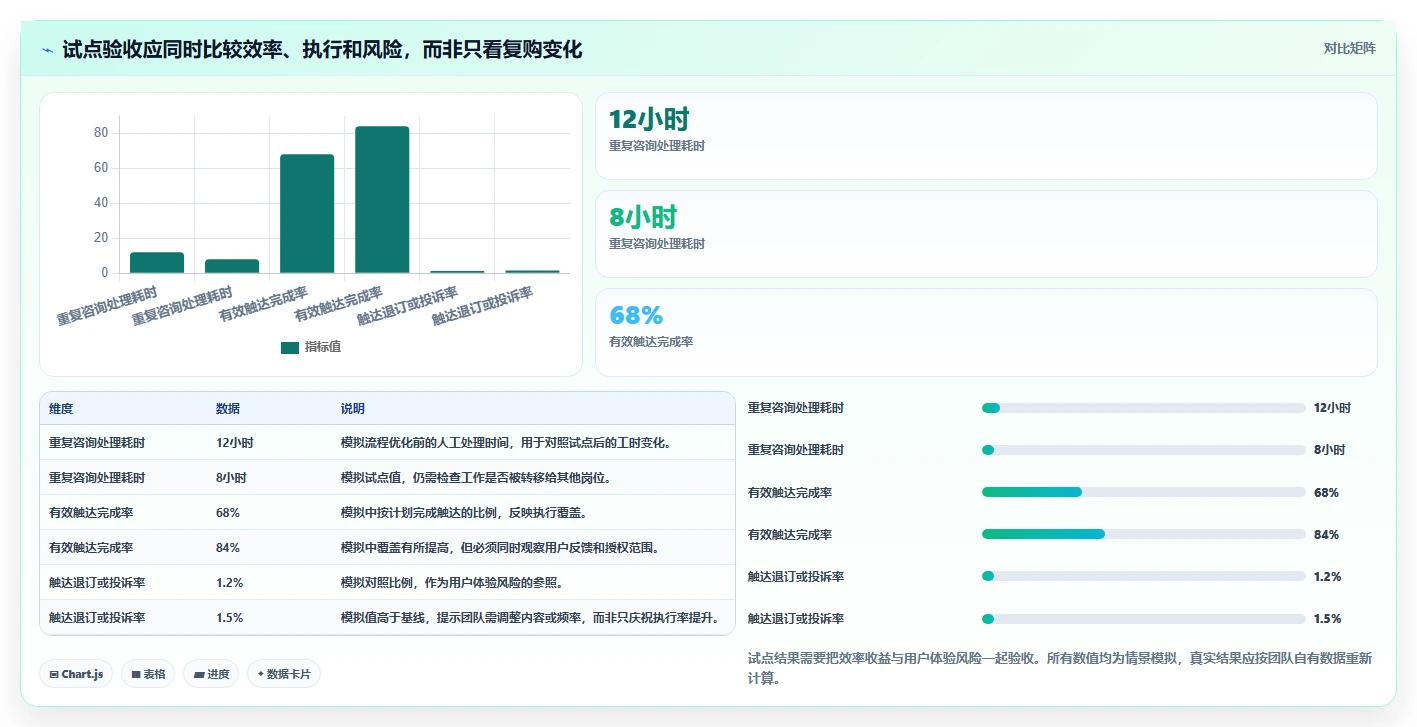Click the 84% value beside its progress bar
The width and height of the screenshot is (1417, 727).
[1326, 535]
